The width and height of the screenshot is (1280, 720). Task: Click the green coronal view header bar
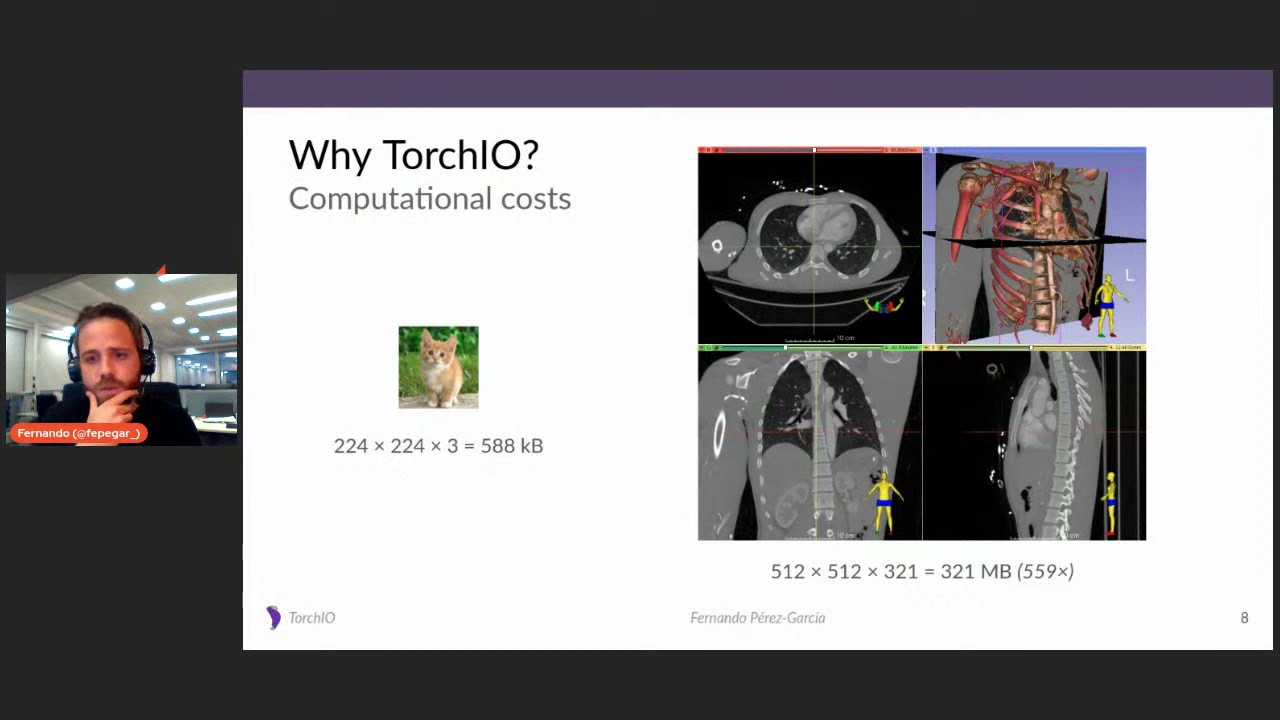(x=810, y=348)
